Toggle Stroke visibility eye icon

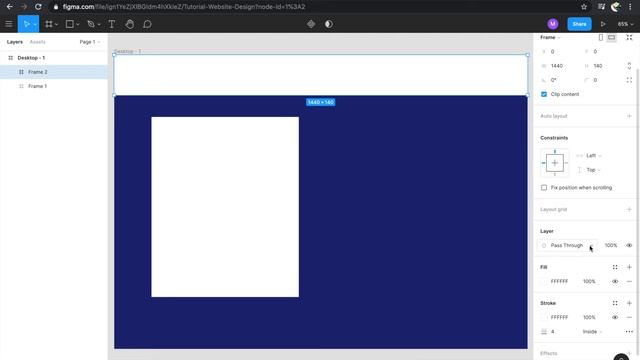pos(615,317)
